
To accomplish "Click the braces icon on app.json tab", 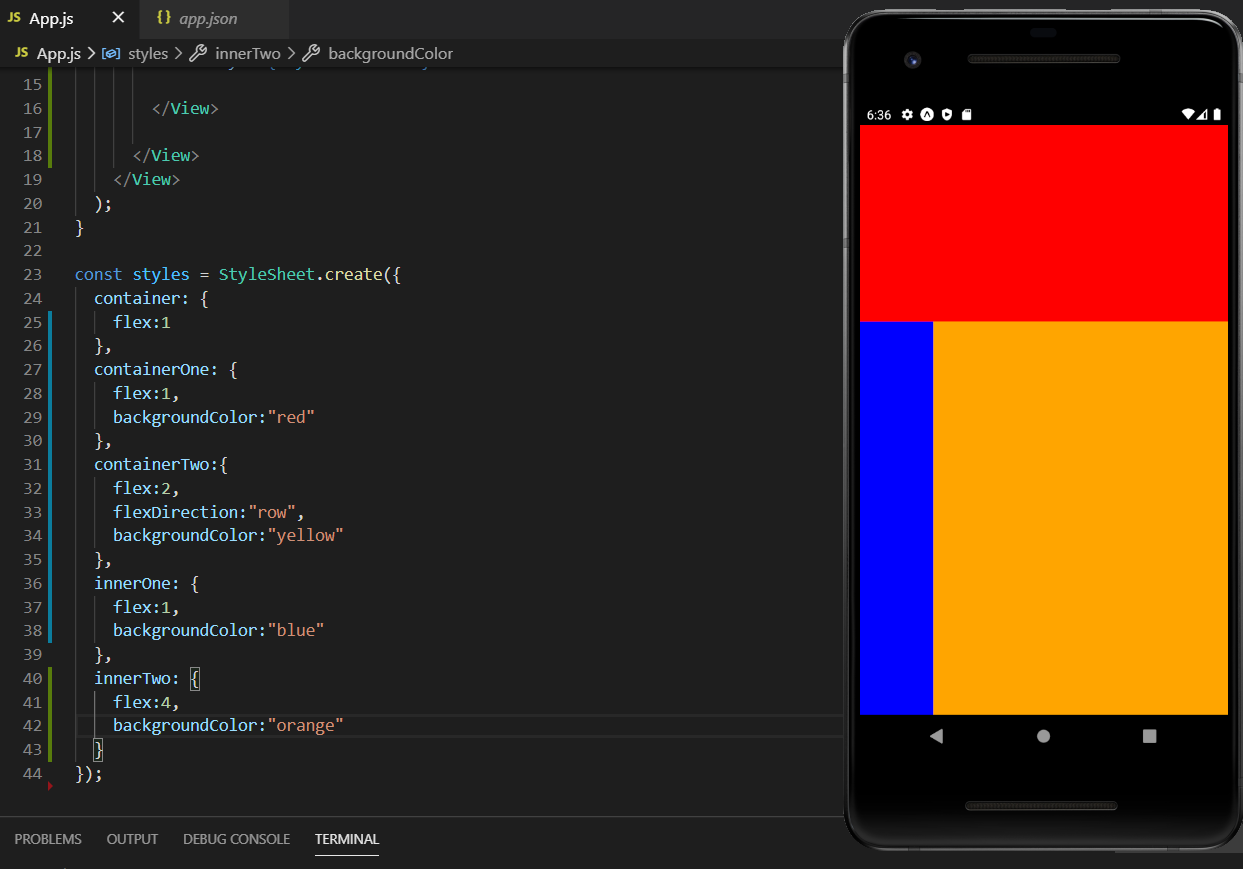I will tap(164, 19).
